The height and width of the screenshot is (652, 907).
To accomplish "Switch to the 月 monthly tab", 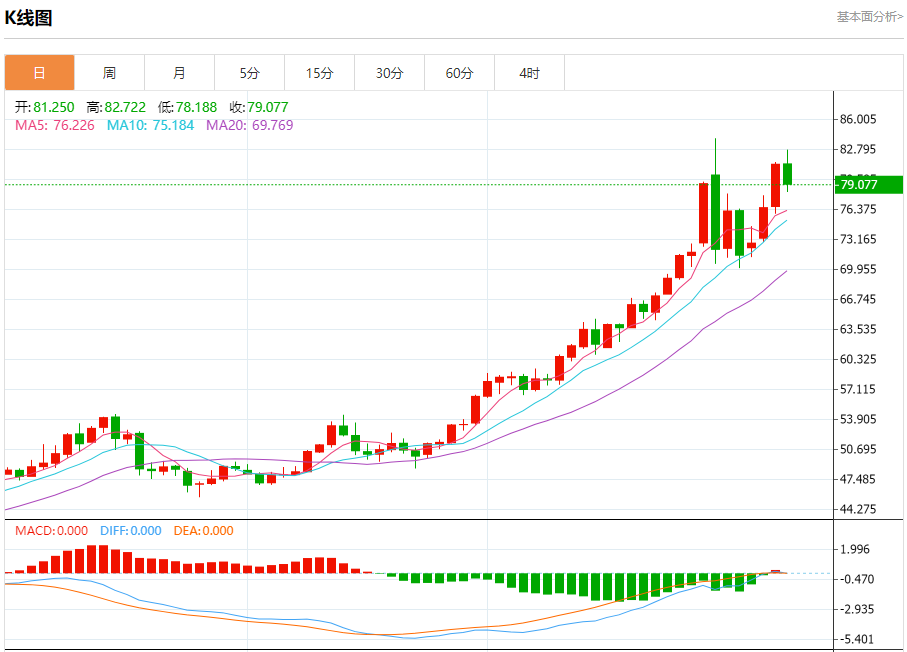I will (179, 73).
